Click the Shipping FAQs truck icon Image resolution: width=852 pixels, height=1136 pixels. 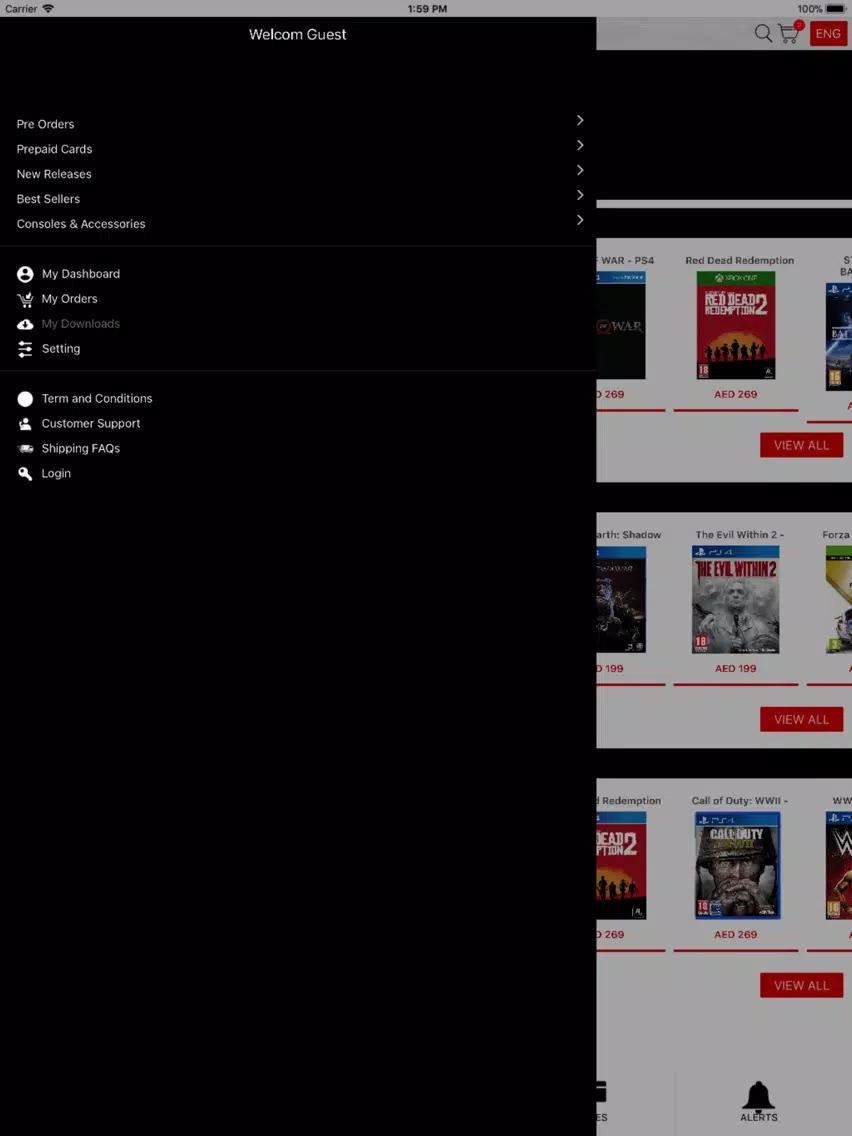click(x=25, y=449)
